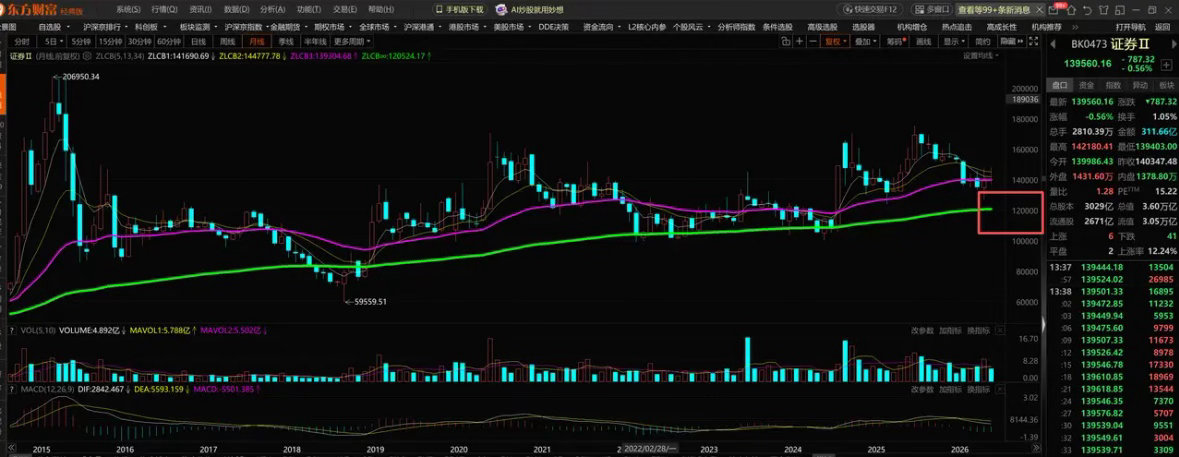Open the 设置均线 dropdown
The image size is (1179, 457).
[x=983, y=56]
